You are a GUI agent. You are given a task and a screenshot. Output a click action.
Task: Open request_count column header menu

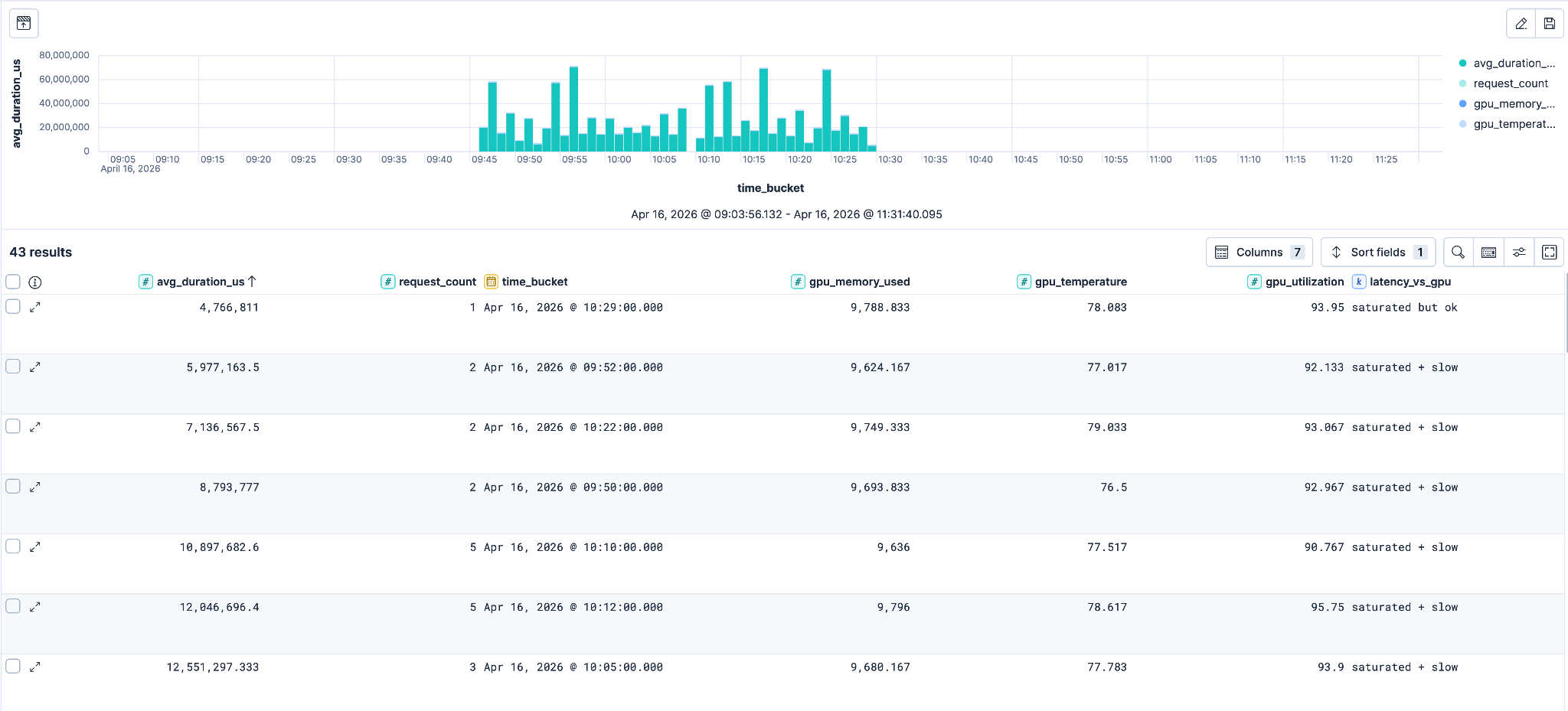[437, 282]
